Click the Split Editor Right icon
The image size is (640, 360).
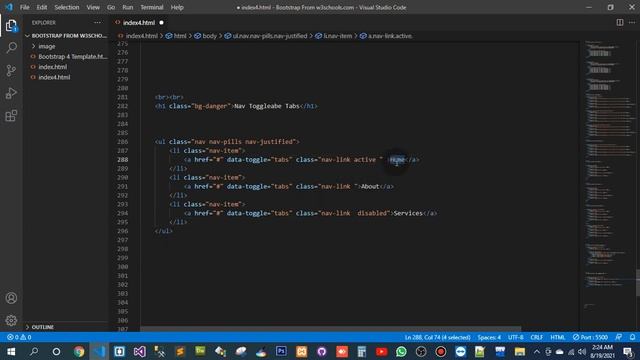(620, 22)
